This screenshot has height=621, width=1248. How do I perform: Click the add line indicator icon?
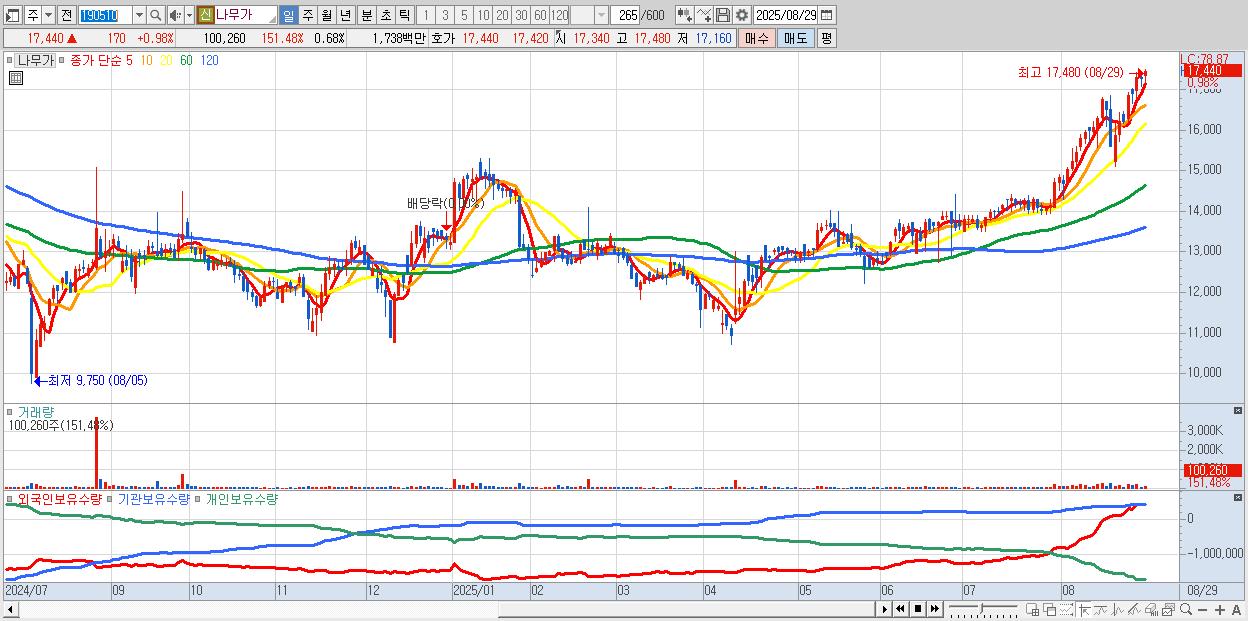[704, 15]
